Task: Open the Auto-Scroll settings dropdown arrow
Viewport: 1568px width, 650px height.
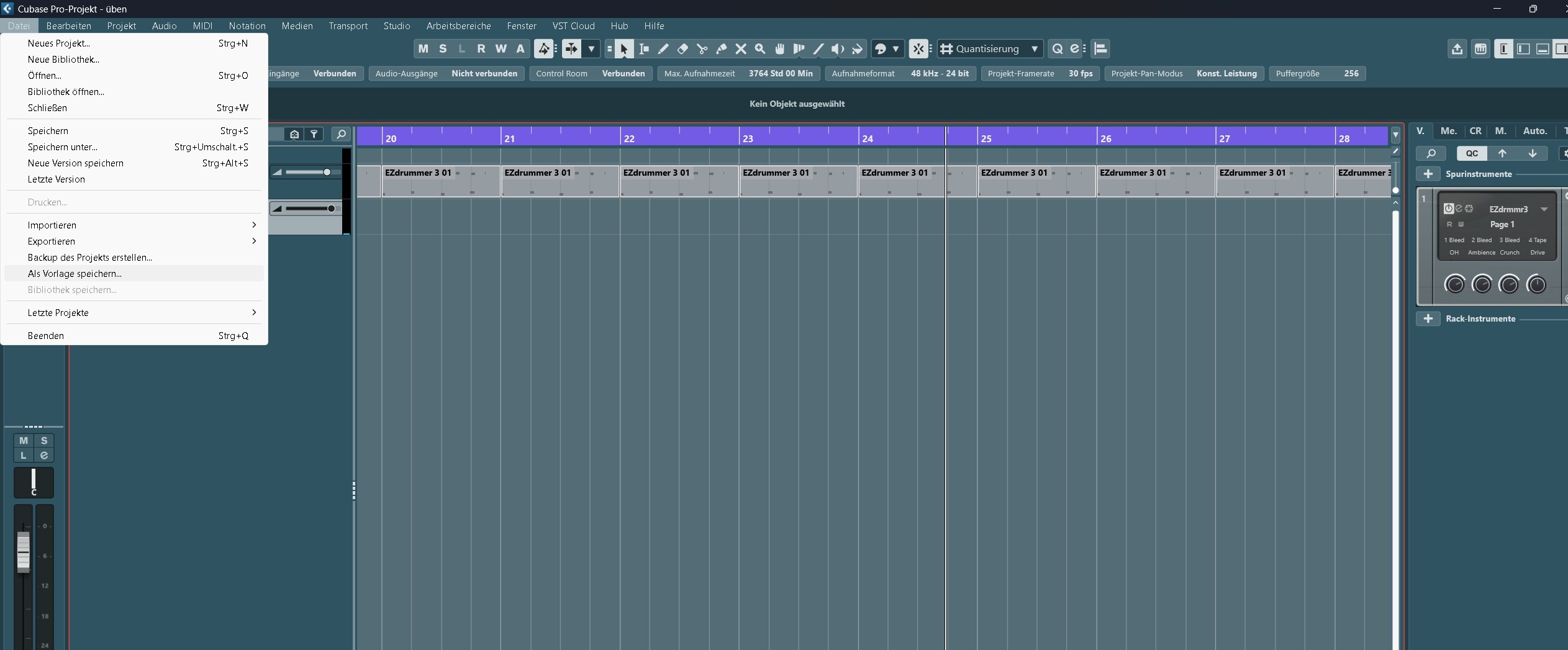Action: [591, 48]
